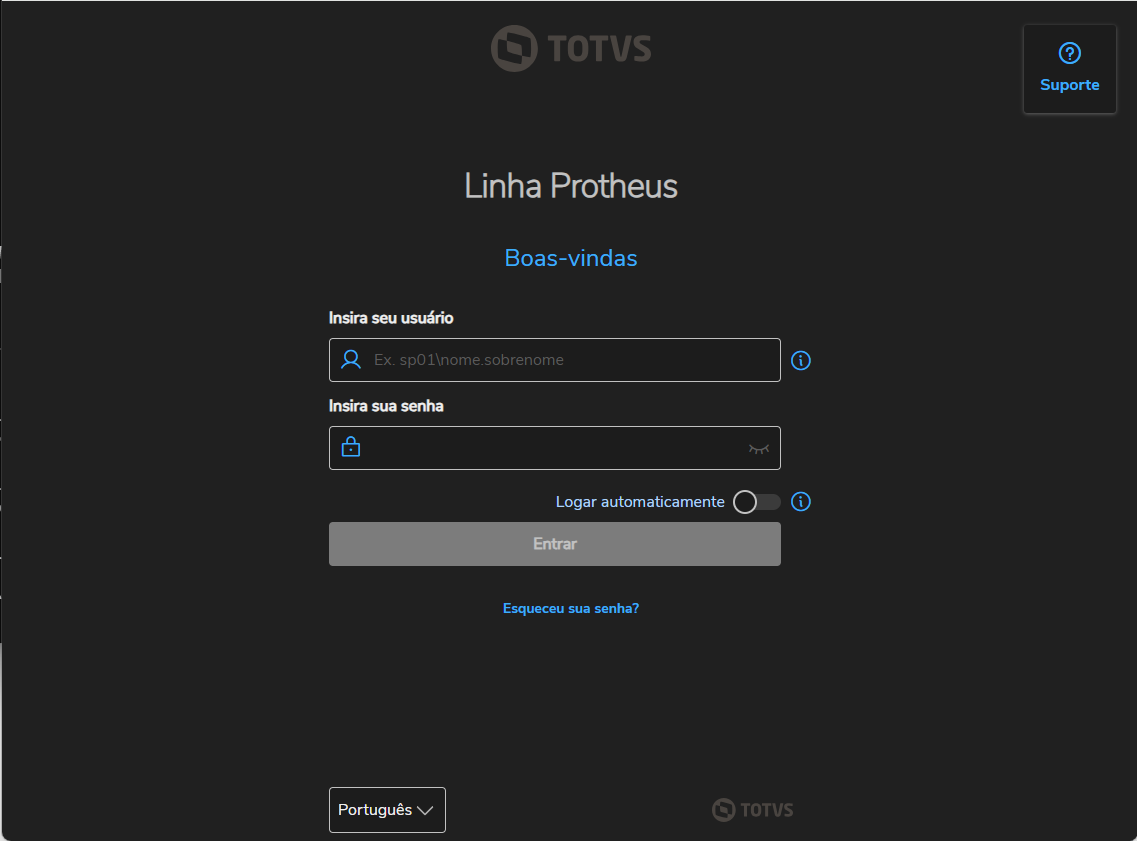Click the info icon next to Logar automaticamente
Viewport: 1137px width, 841px height.
coord(801,502)
